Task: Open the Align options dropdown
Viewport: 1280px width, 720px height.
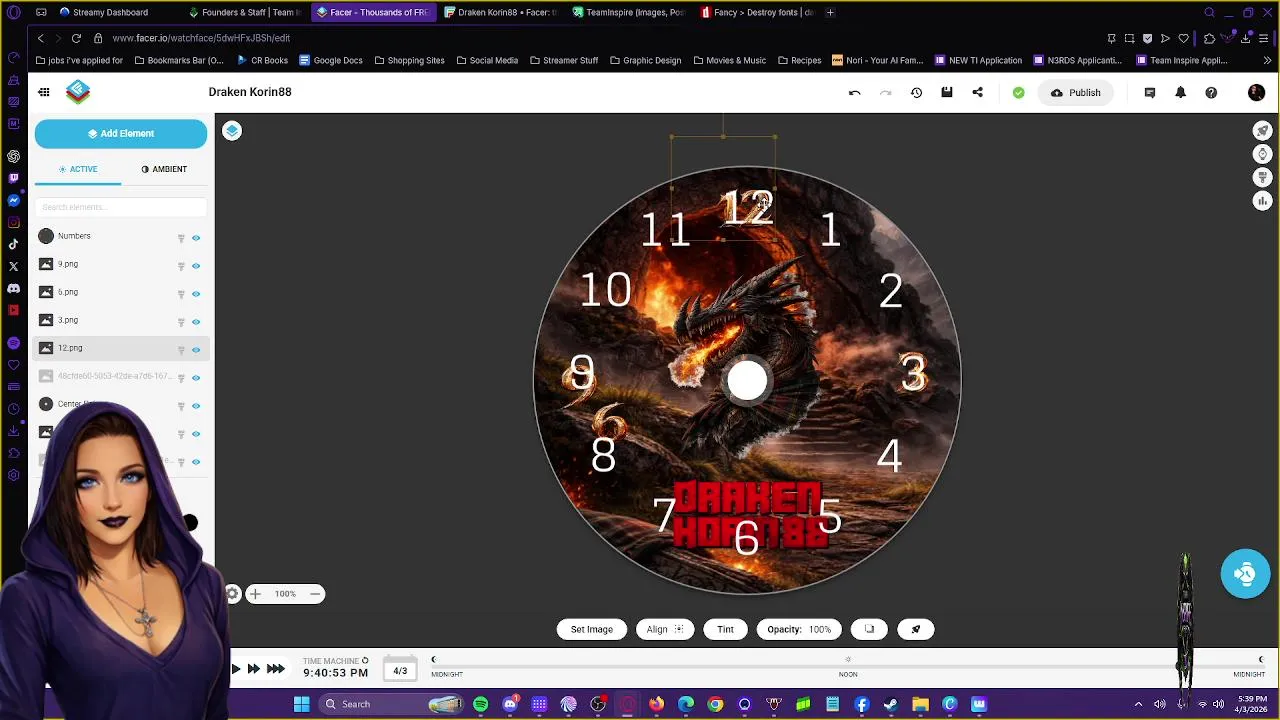Action: pos(665,629)
